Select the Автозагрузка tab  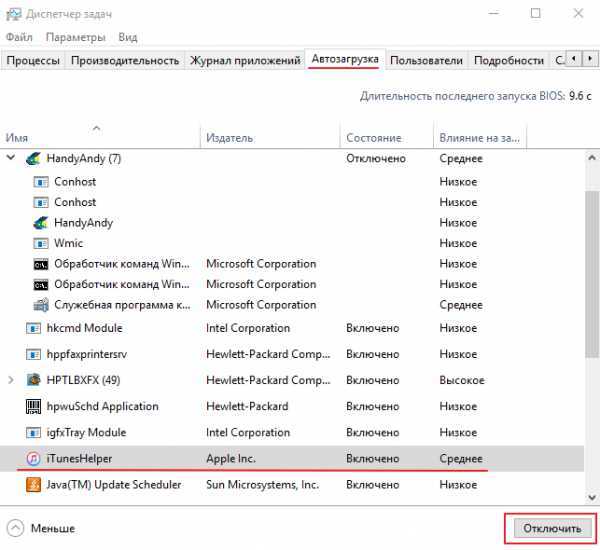(345, 59)
